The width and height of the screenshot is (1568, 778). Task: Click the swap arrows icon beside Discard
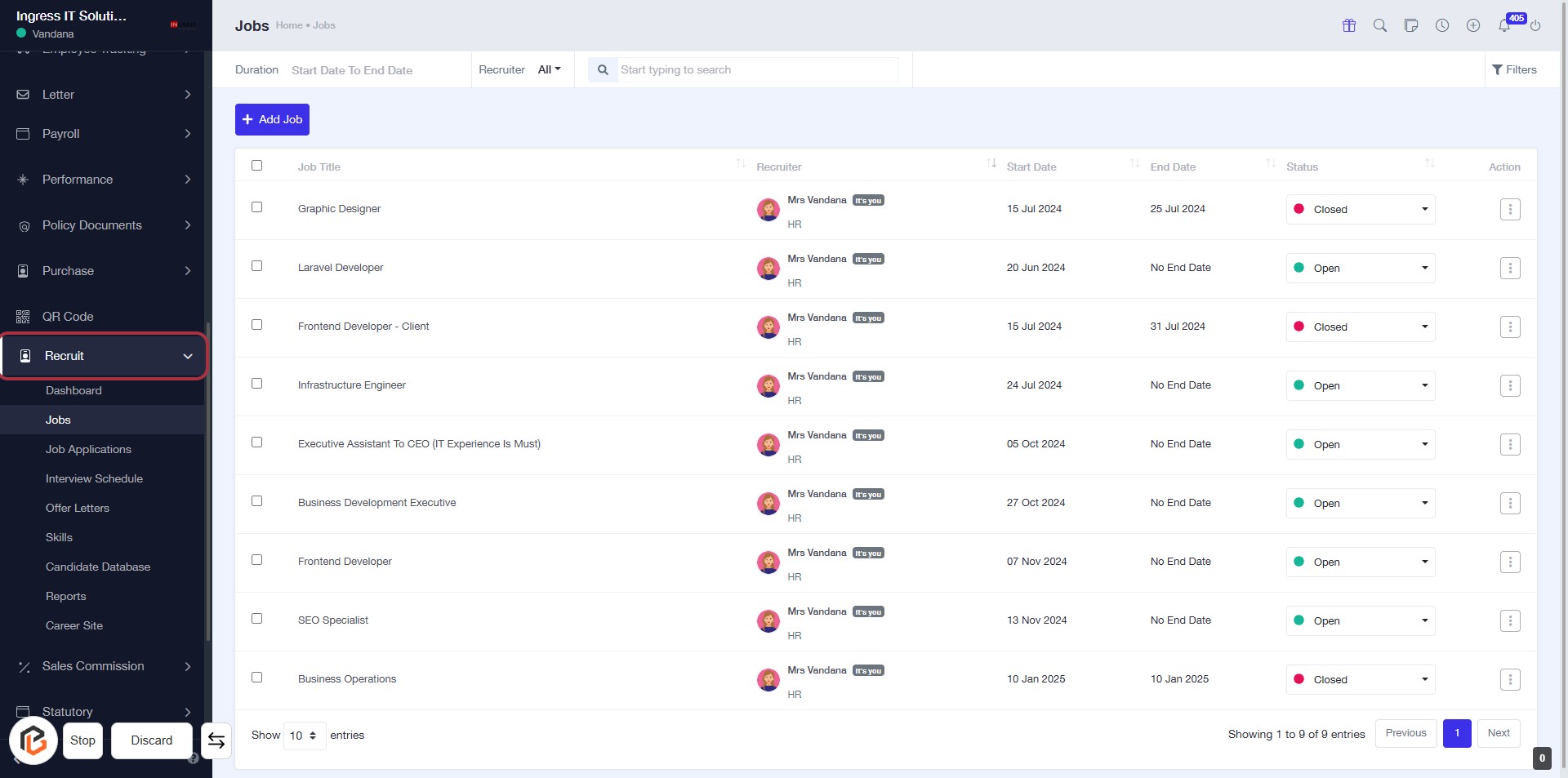(x=216, y=740)
